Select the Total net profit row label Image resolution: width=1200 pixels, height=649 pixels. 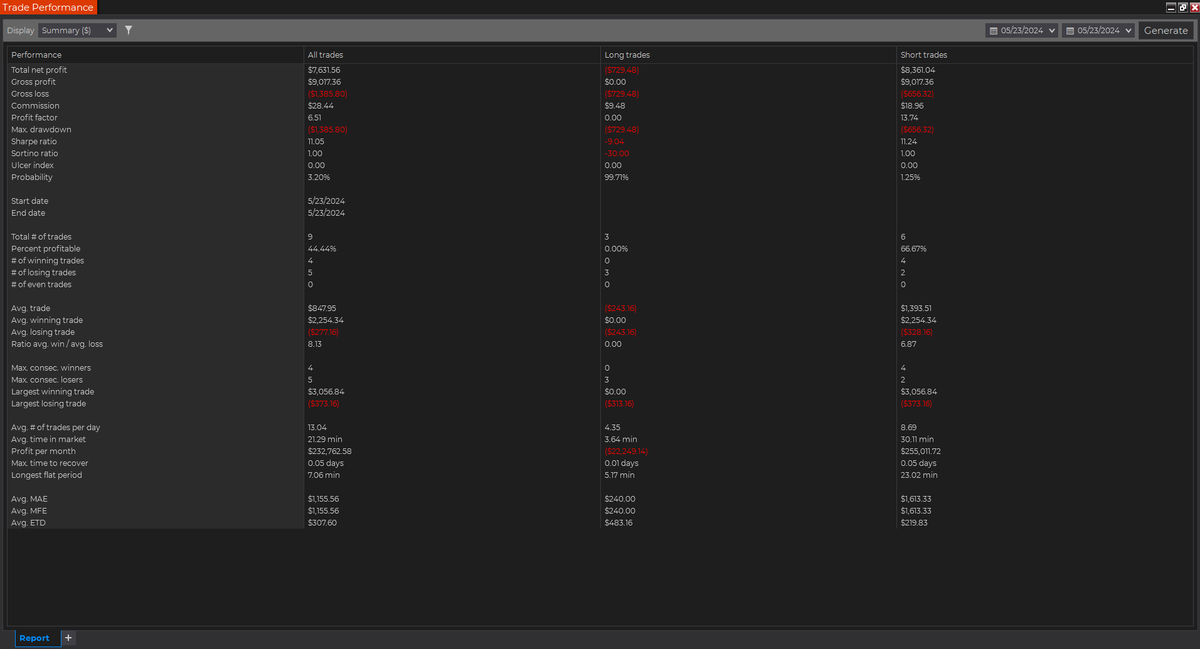pos(39,70)
